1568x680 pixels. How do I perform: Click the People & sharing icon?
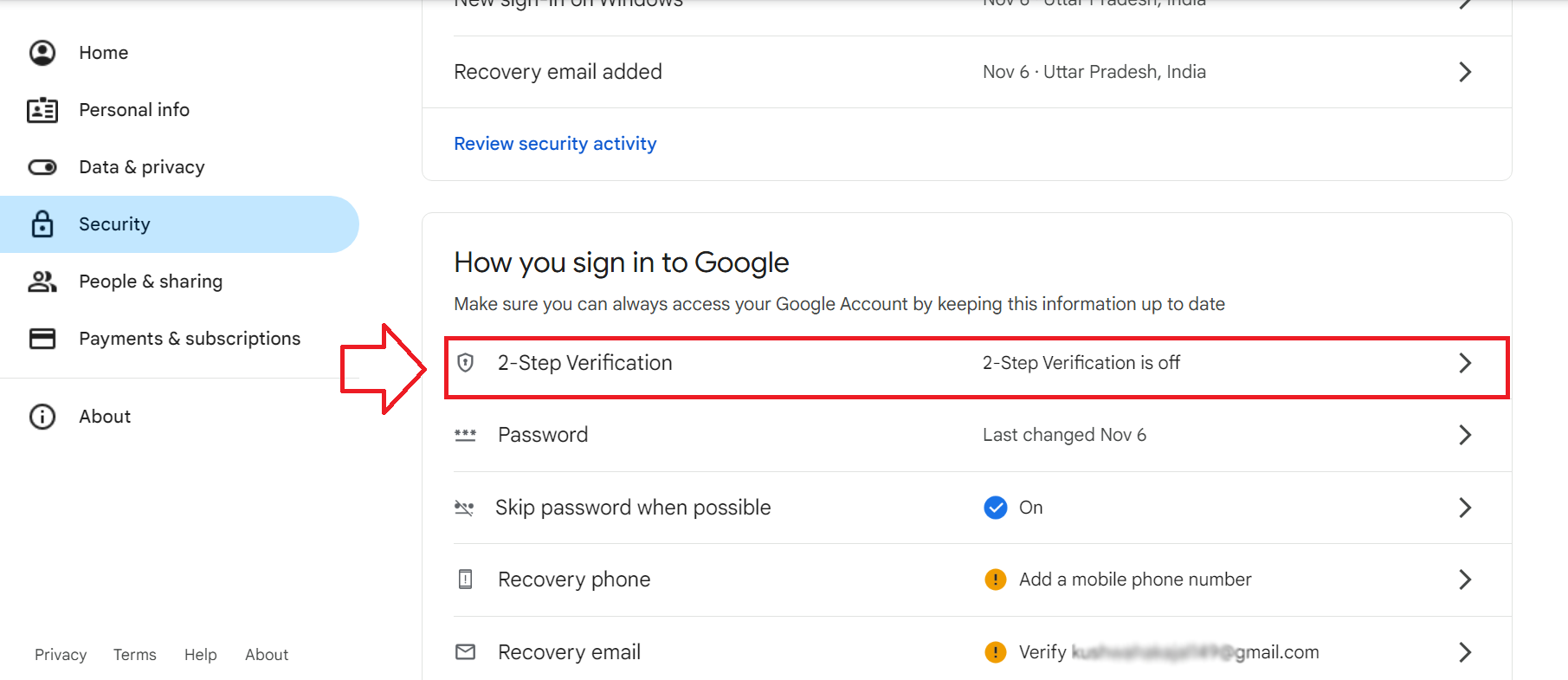[x=42, y=282]
